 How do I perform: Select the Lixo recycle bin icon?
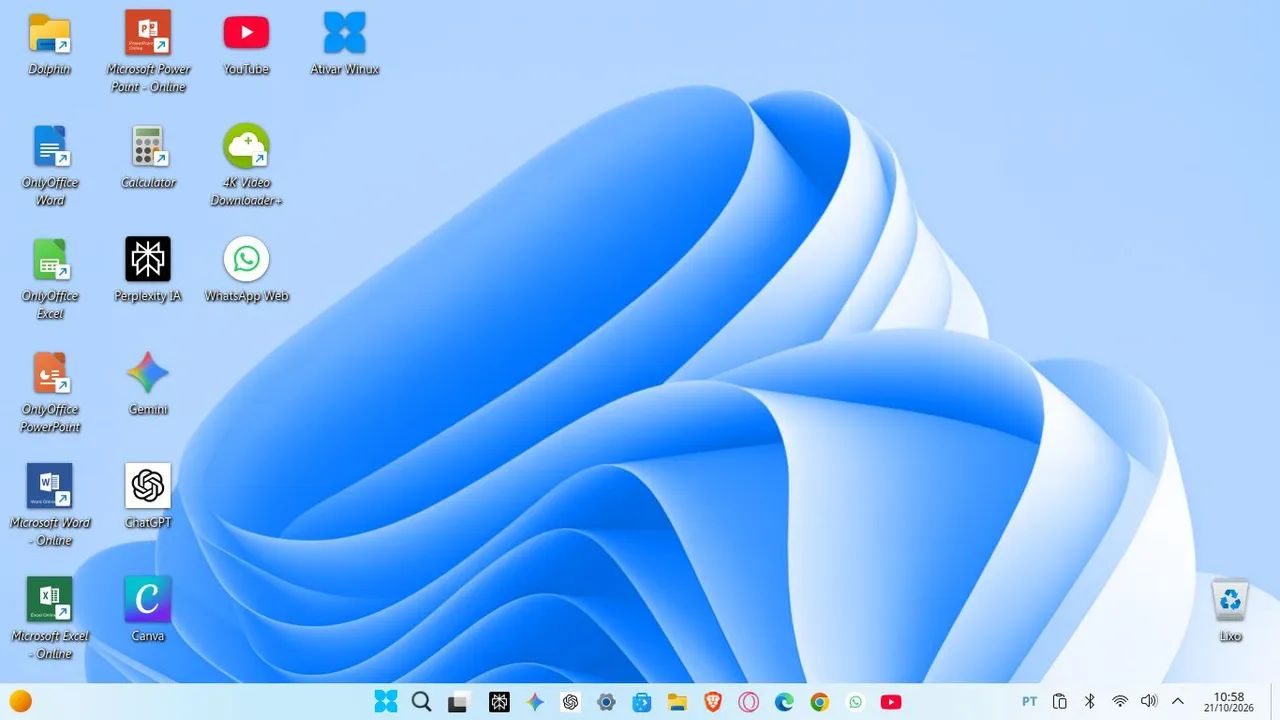1230,599
